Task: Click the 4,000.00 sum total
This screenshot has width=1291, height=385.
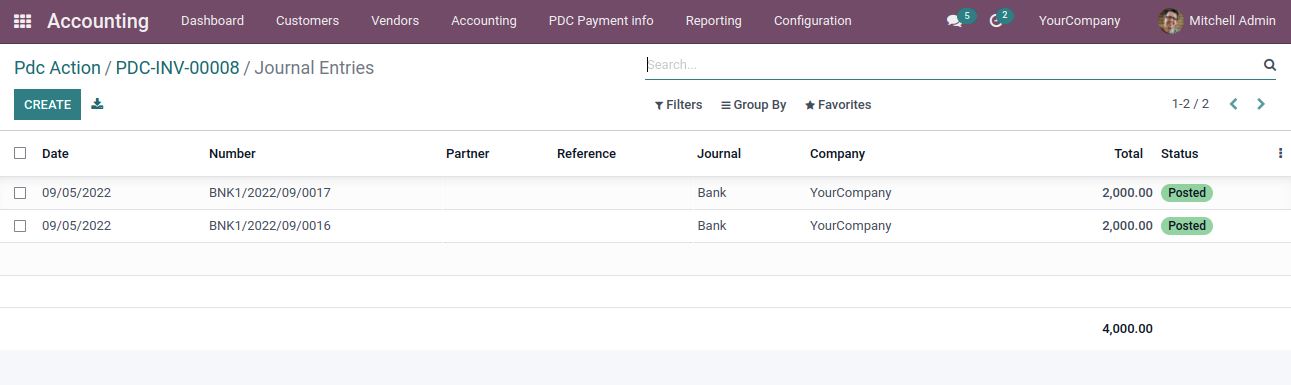Action: 1127,329
